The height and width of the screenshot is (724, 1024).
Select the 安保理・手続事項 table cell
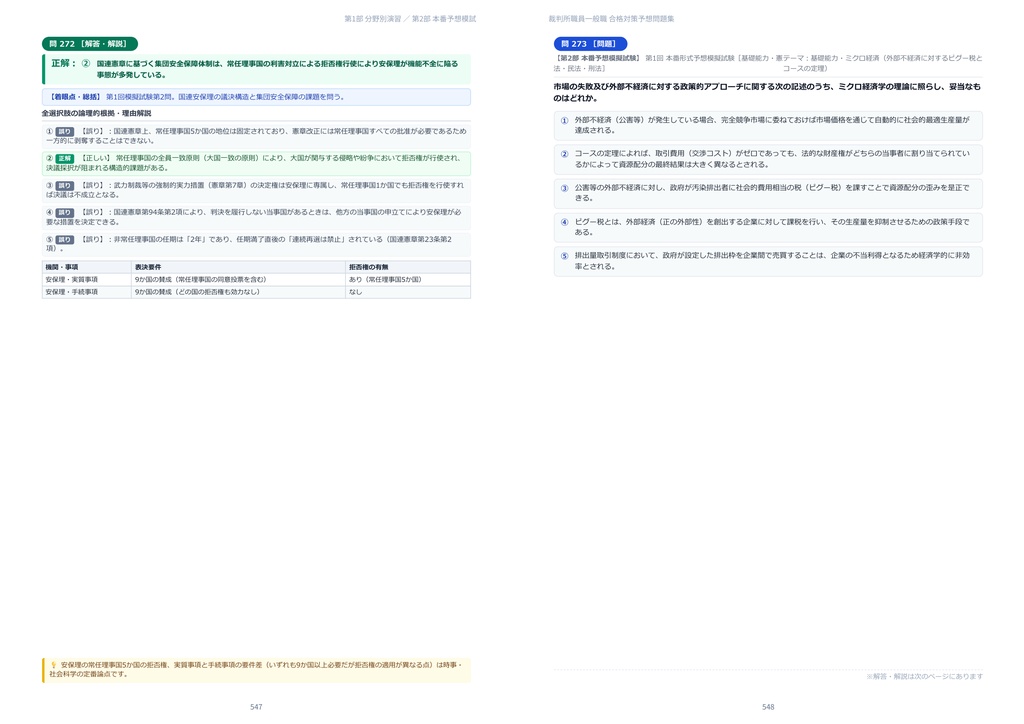click(87, 292)
